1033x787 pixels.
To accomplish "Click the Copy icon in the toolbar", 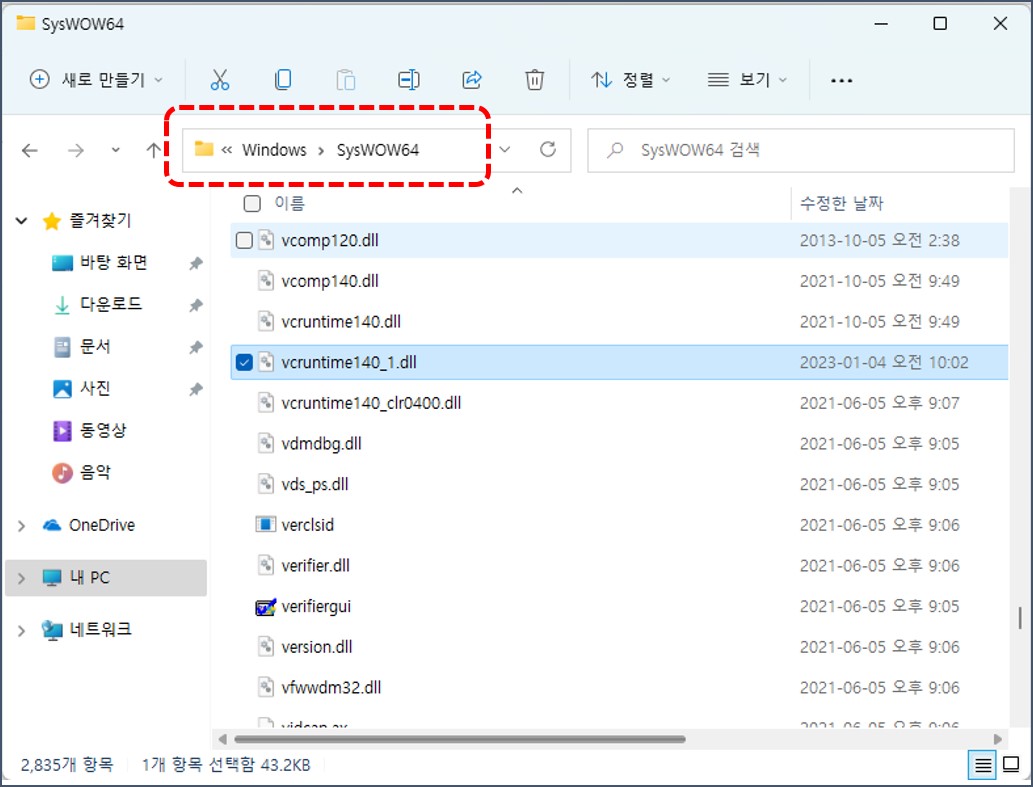I will coord(283,80).
